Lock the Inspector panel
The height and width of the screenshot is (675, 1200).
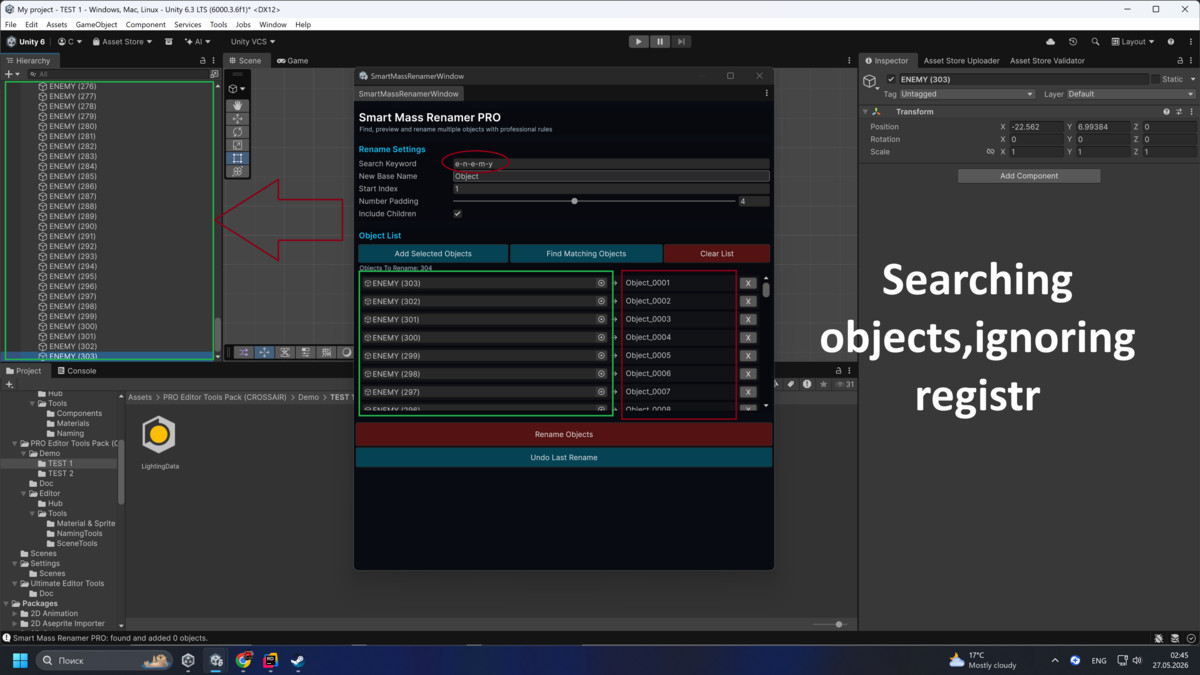pyautogui.click(x=1179, y=61)
